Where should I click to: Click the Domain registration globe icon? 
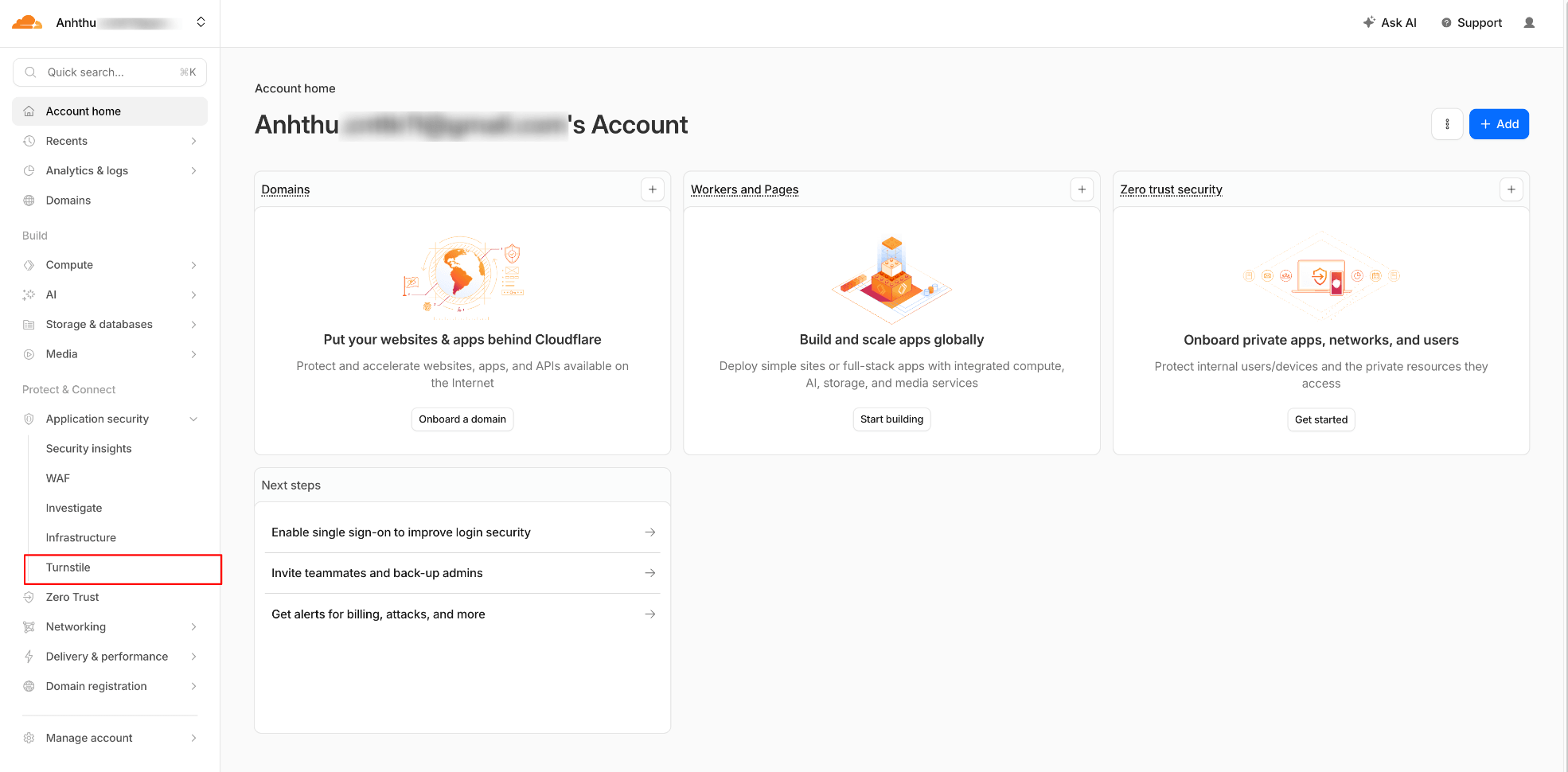point(29,686)
